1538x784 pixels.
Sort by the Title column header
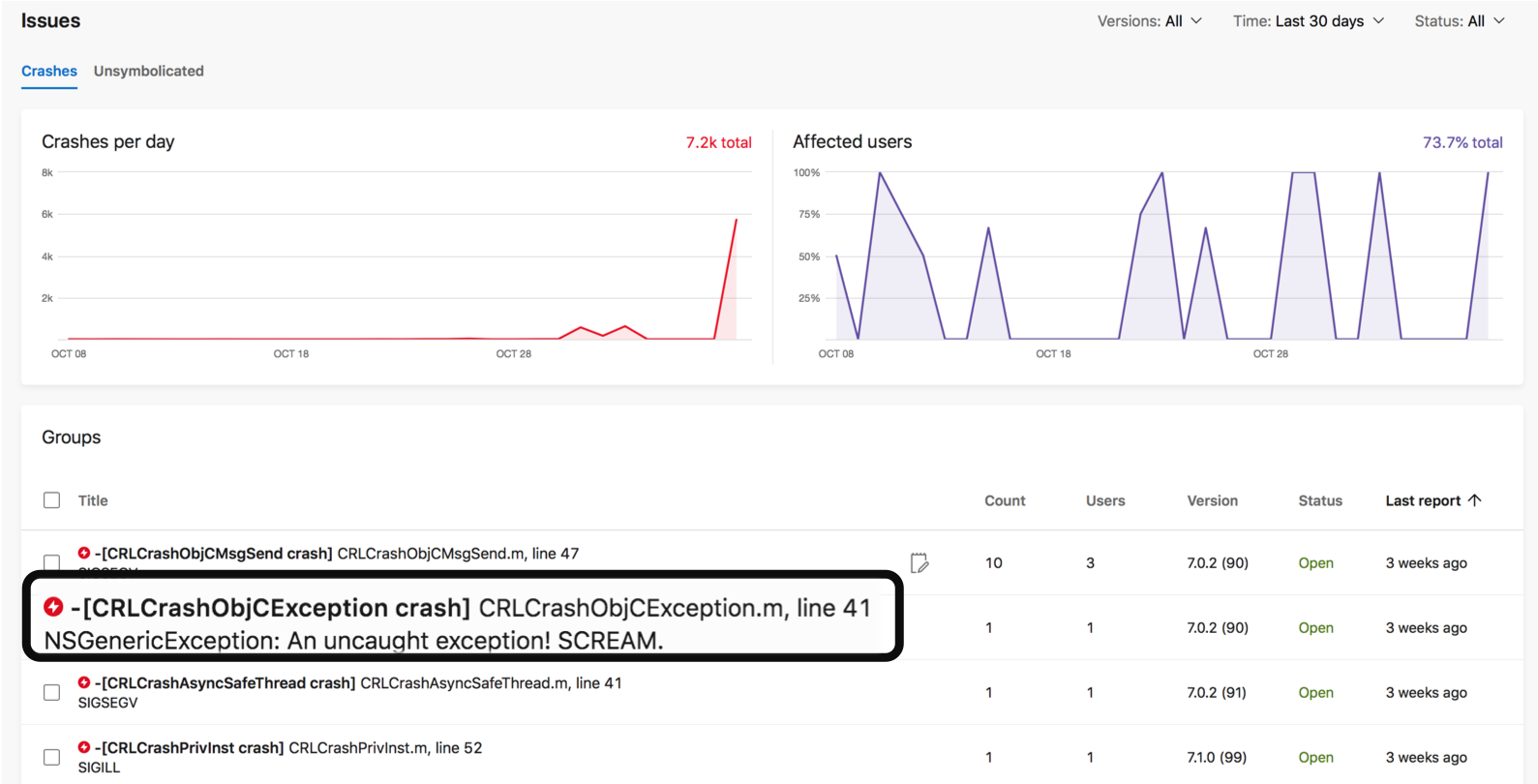[x=93, y=500]
